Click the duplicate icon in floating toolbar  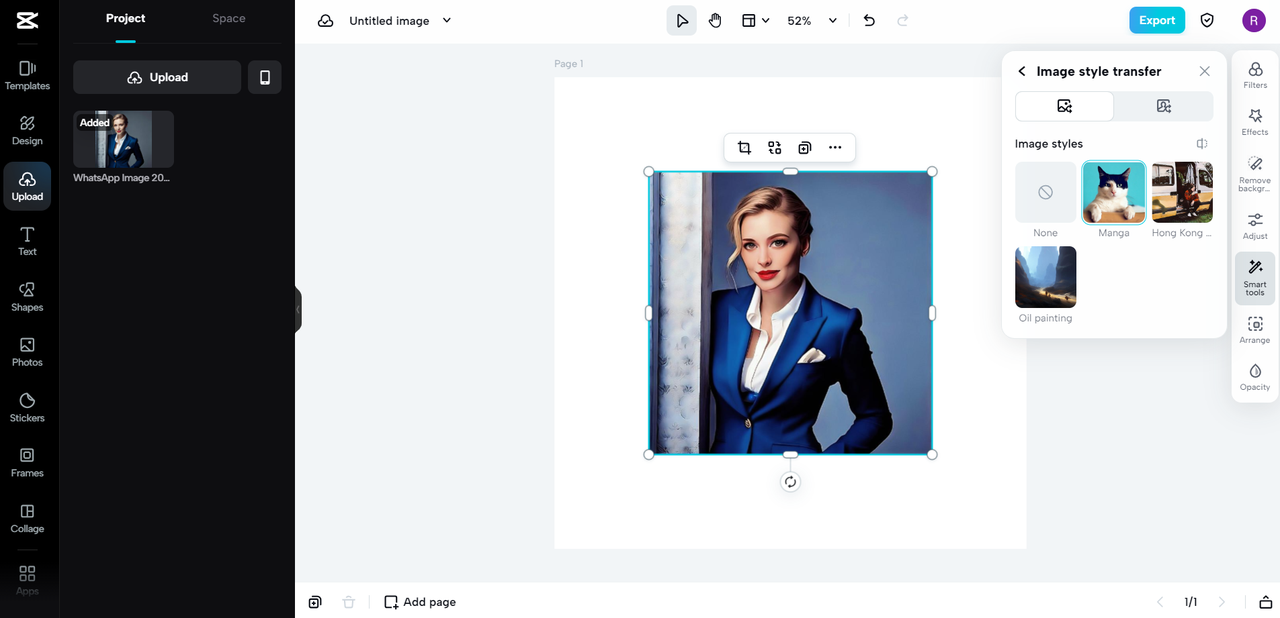[804, 148]
